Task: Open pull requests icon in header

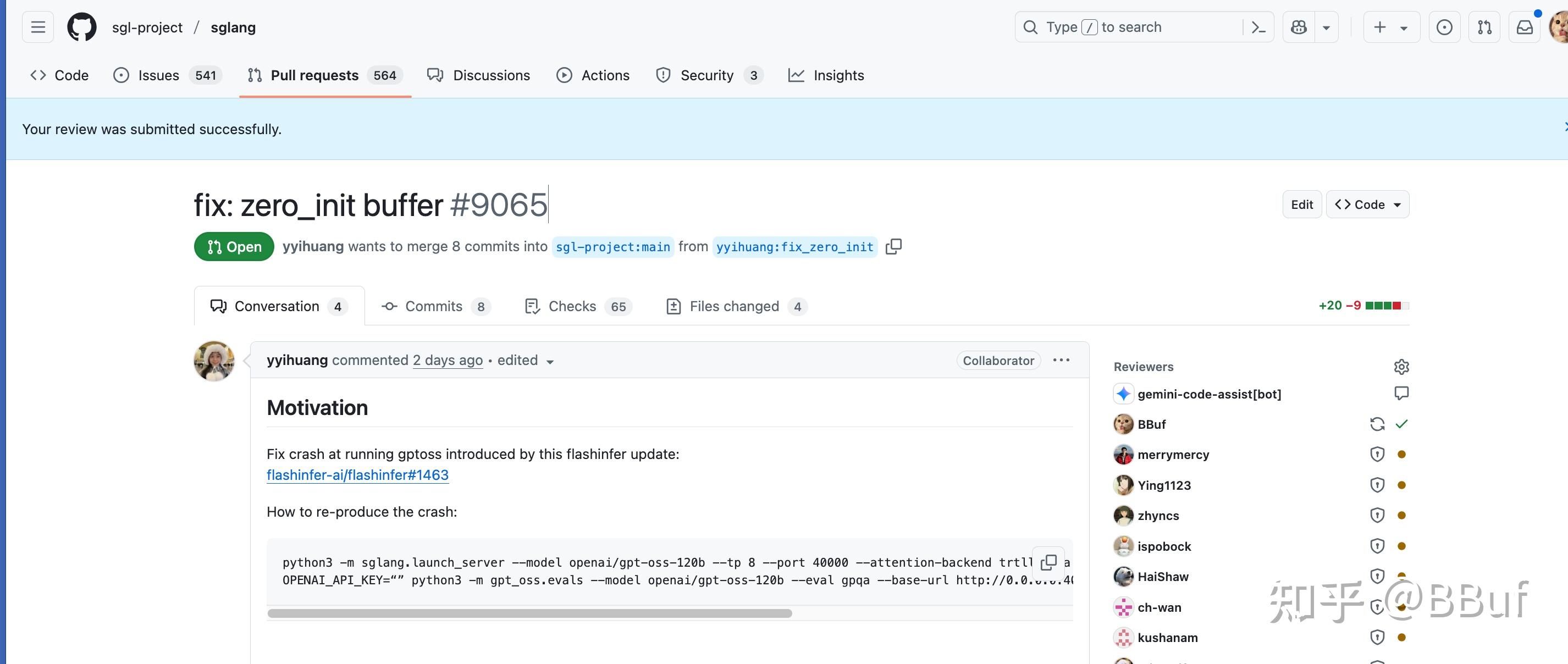Action: [1484, 27]
